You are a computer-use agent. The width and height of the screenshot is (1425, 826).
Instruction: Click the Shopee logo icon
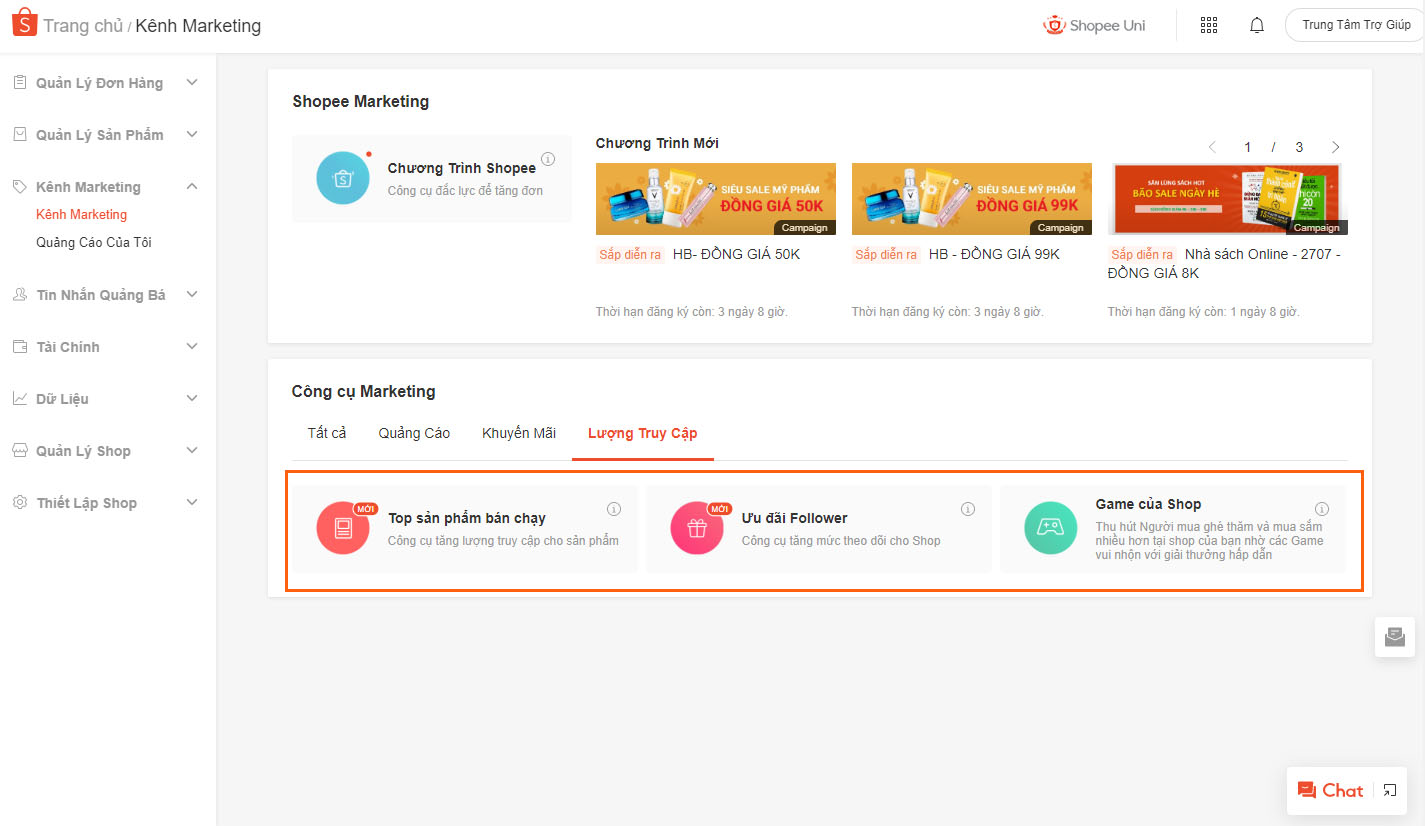24,23
